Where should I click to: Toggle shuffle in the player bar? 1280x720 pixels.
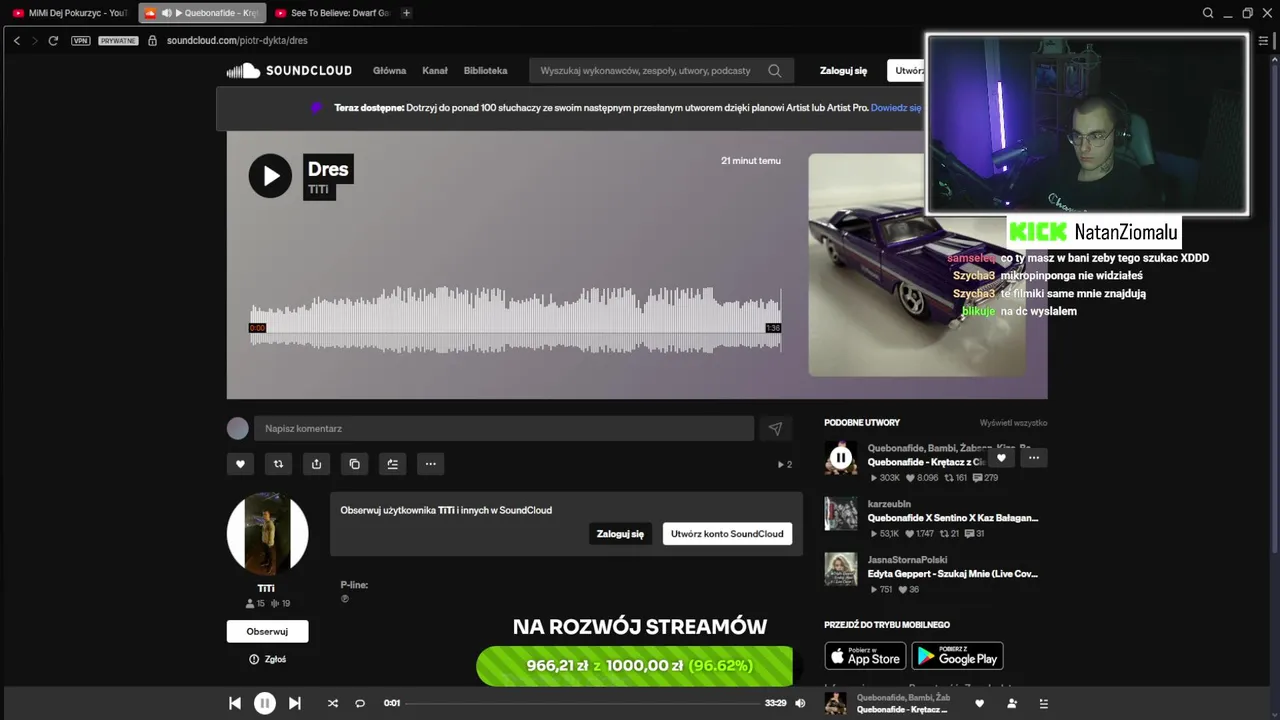[333, 703]
